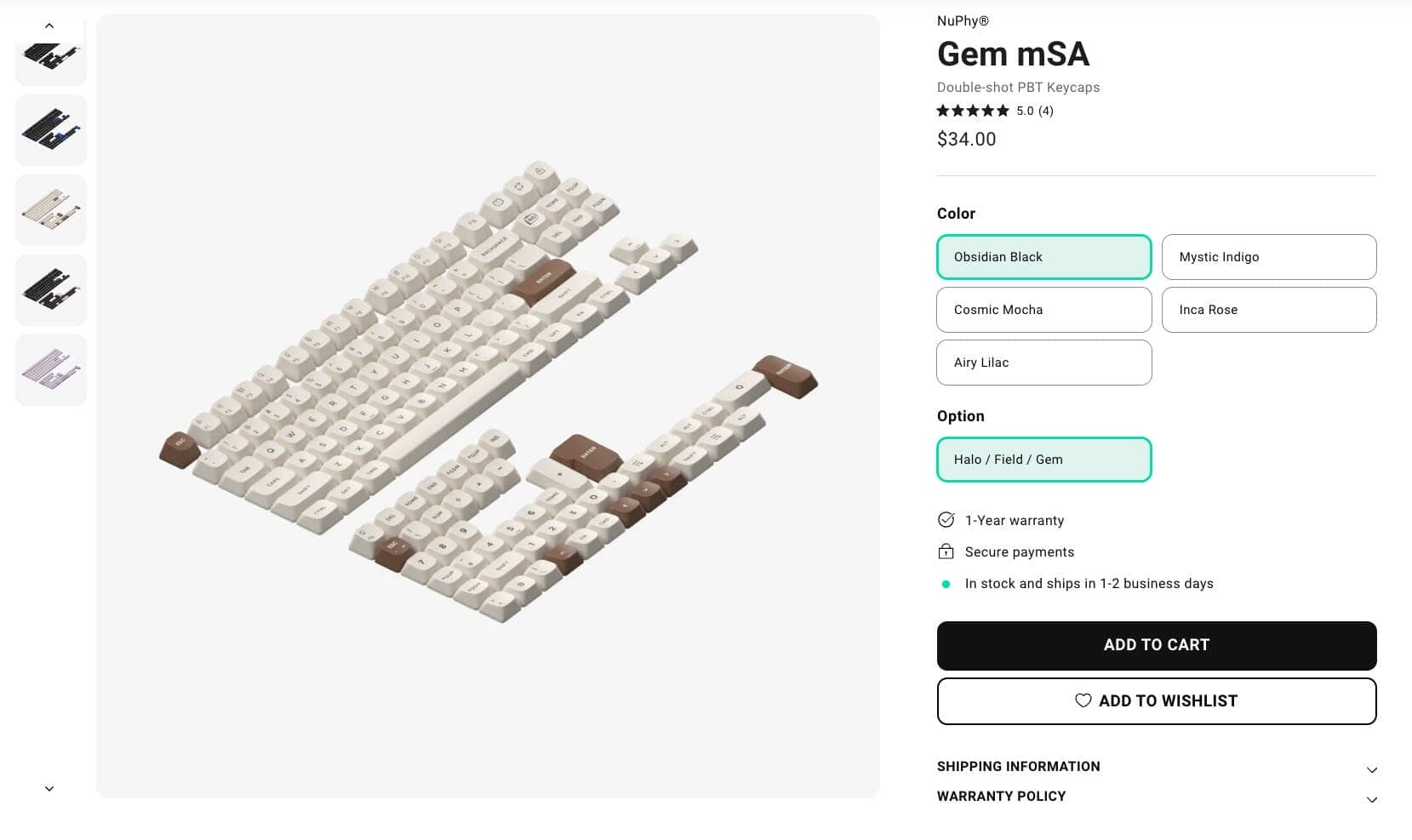This screenshot has width=1412, height=840.
Task: Click the five-star rating icons
Action: (x=973, y=111)
